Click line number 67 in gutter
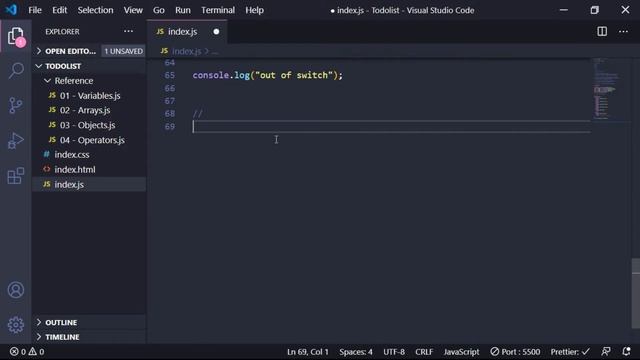The width and height of the screenshot is (640, 360). click(x=169, y=101)
